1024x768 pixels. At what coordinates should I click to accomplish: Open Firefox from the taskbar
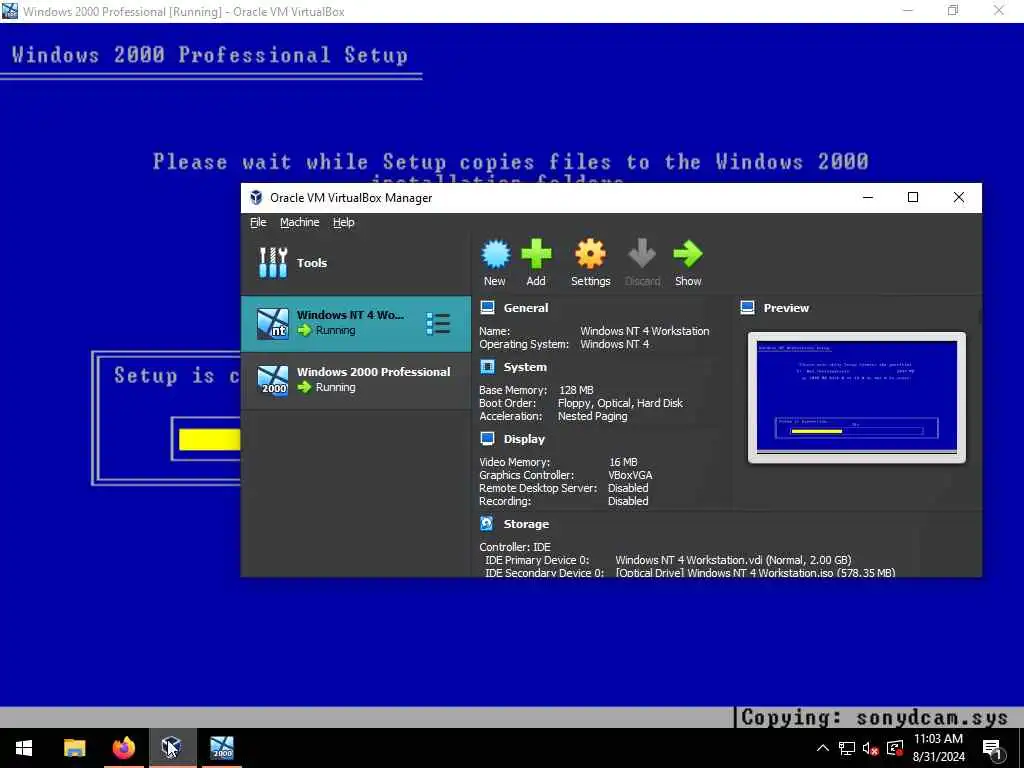[123, 748]
